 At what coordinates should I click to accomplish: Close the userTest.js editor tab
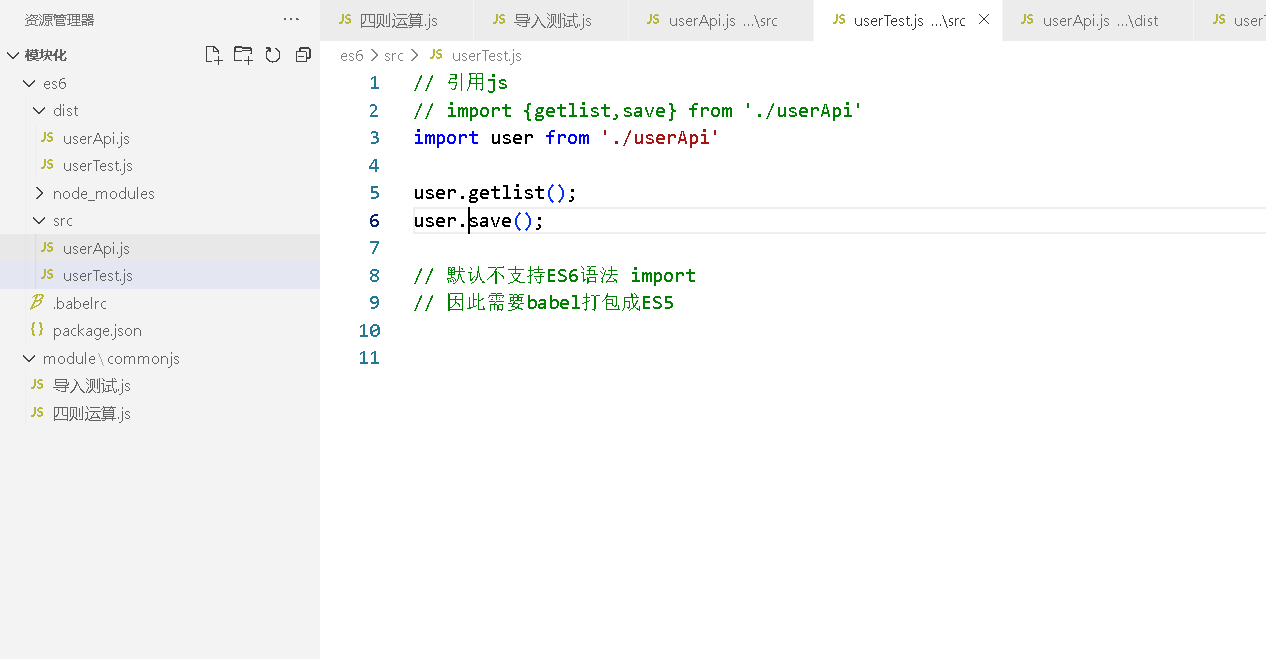[x=984, y=20]
